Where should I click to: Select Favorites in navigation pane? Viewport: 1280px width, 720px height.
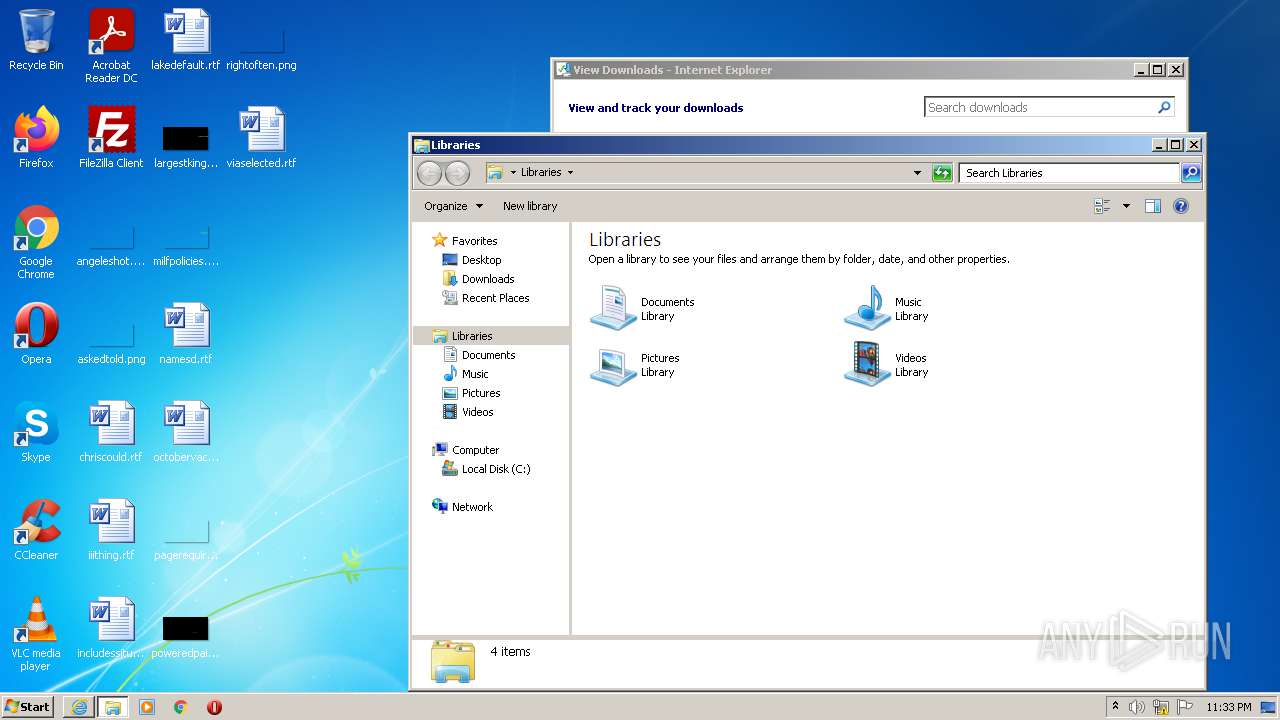(474, 241)
